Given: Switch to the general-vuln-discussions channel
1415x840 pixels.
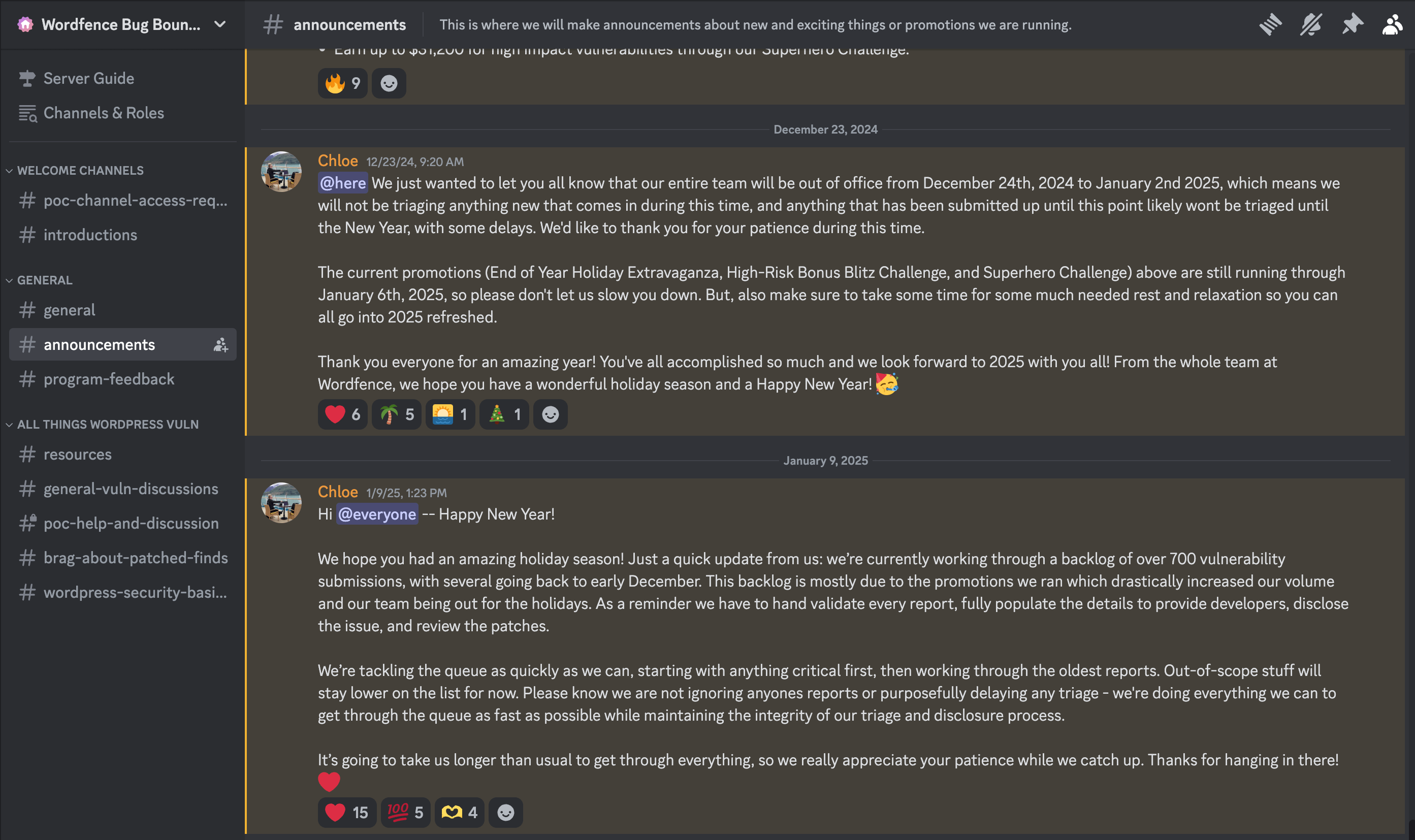Looking at the screenshot, I should pyautogui.click(x=131, y=489).
